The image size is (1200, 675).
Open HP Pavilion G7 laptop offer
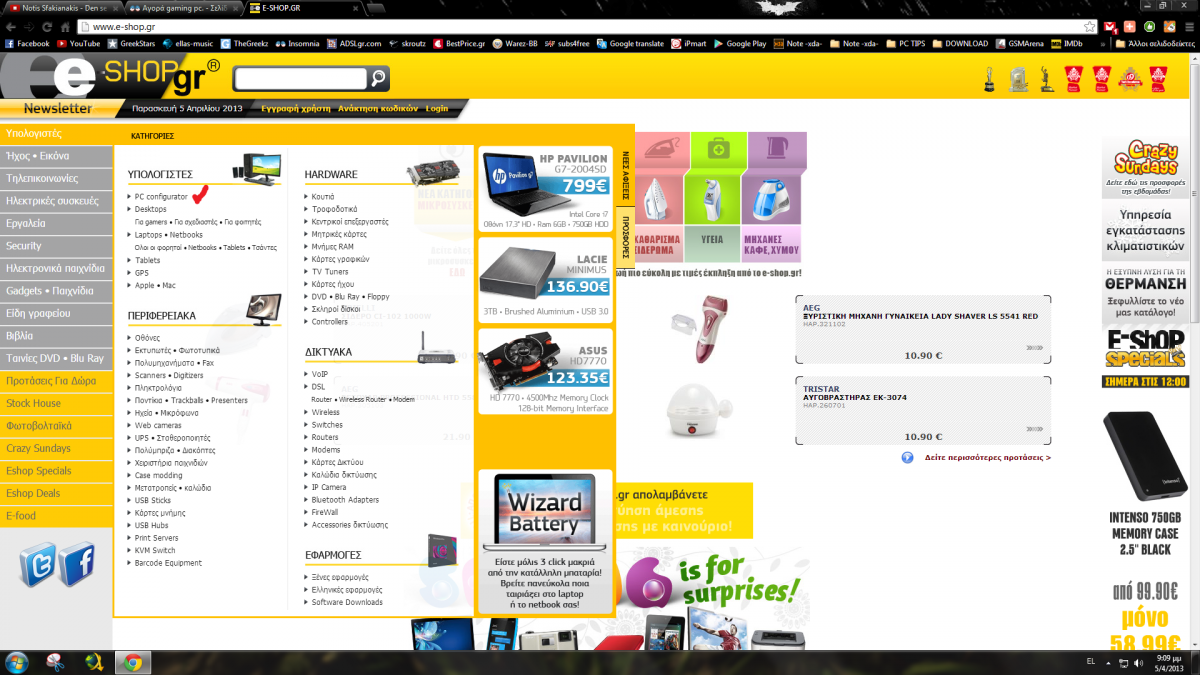coord(545,189)
